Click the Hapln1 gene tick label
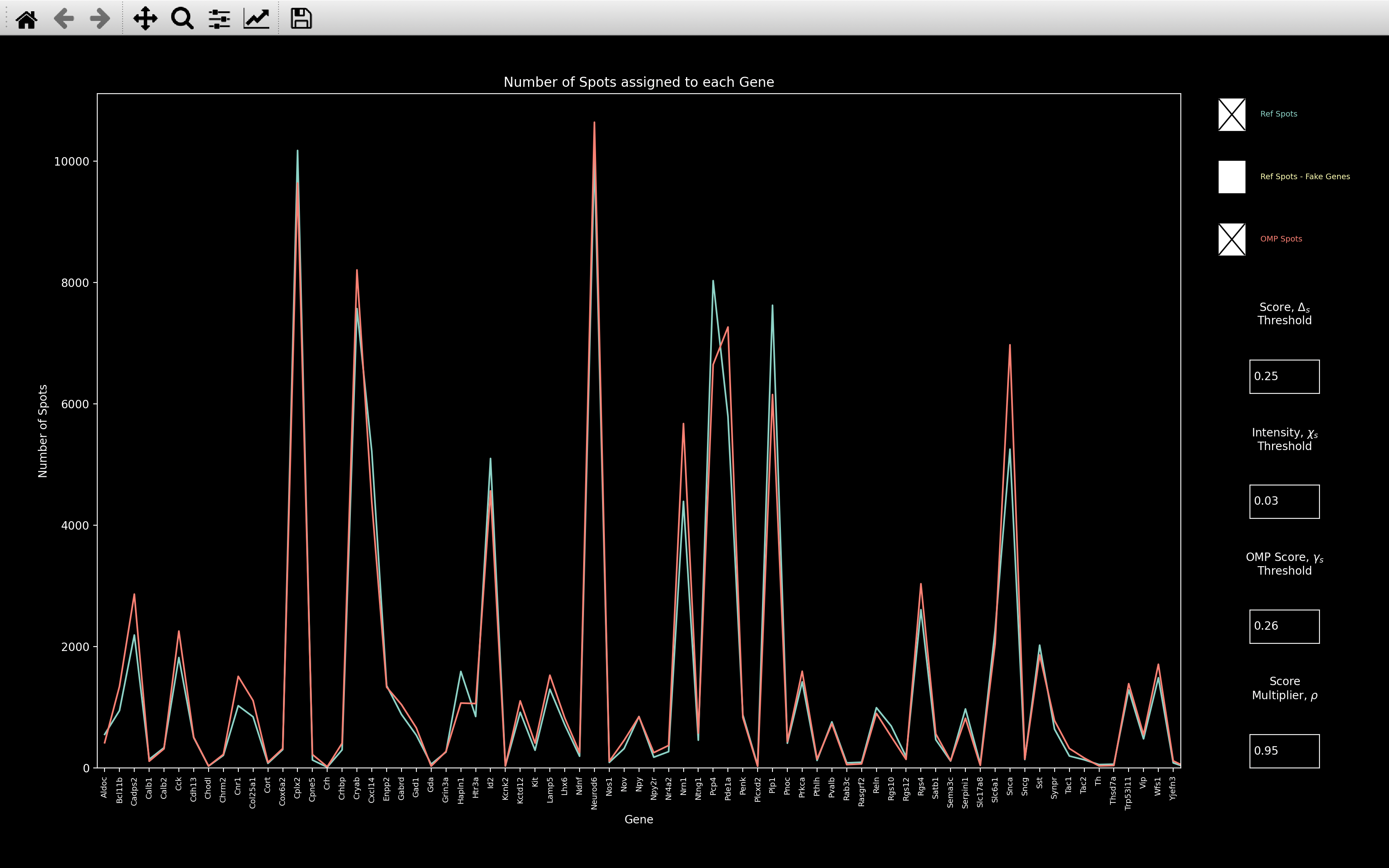This screenshot has width=1389, height=868. pos(460,790)
